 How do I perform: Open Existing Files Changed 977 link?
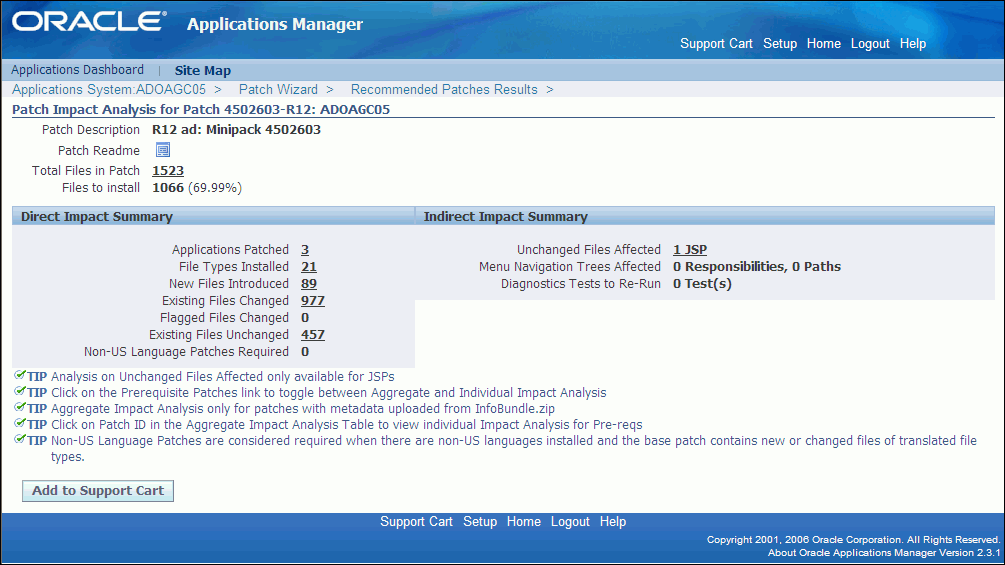[313, 300]
